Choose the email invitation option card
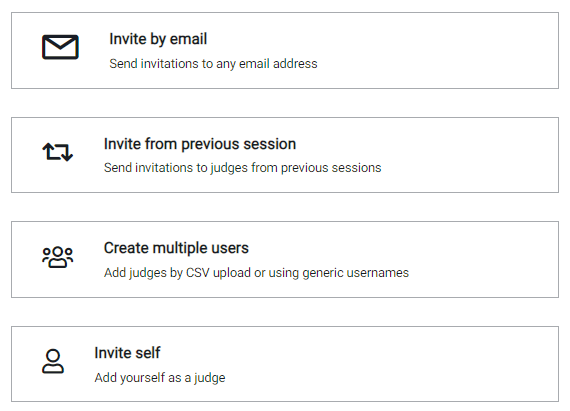This screenshot has width=570, height=411. coord(285,51)
